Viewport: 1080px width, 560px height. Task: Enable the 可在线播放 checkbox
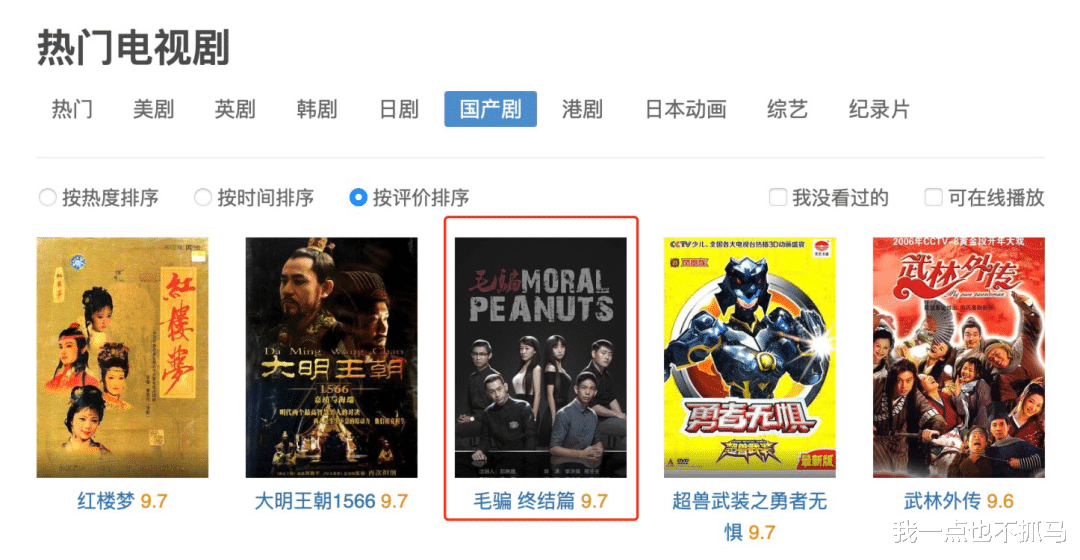(x=933, y=197)
